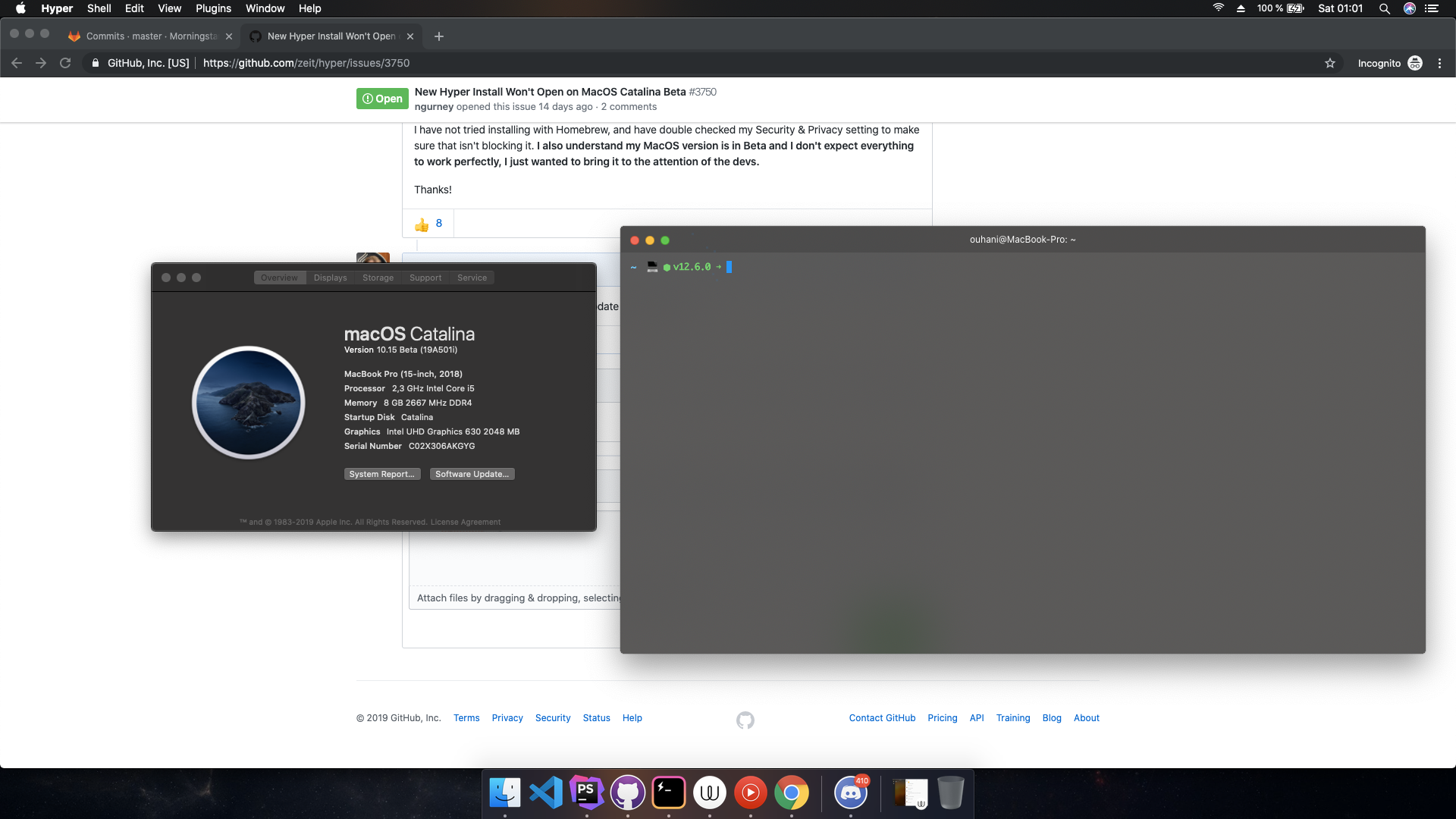Click the Hyper terminal dock icon
Viewport: 1456px width, 819px height.
pyautogui.click(x=669, y=793)
